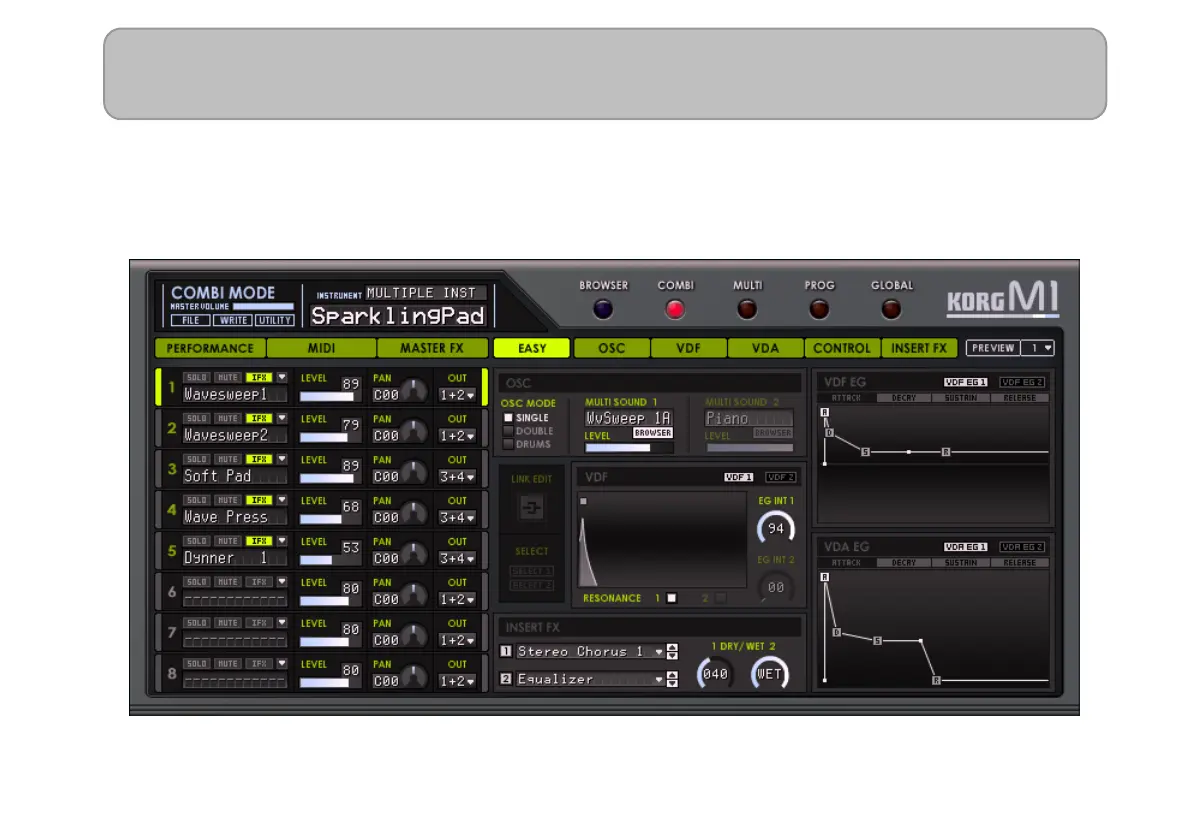The height and width of the screenshot is (840, 1192).
Task: Click the DRY/WET 2 knob showing WET
Action: point(769,674)
